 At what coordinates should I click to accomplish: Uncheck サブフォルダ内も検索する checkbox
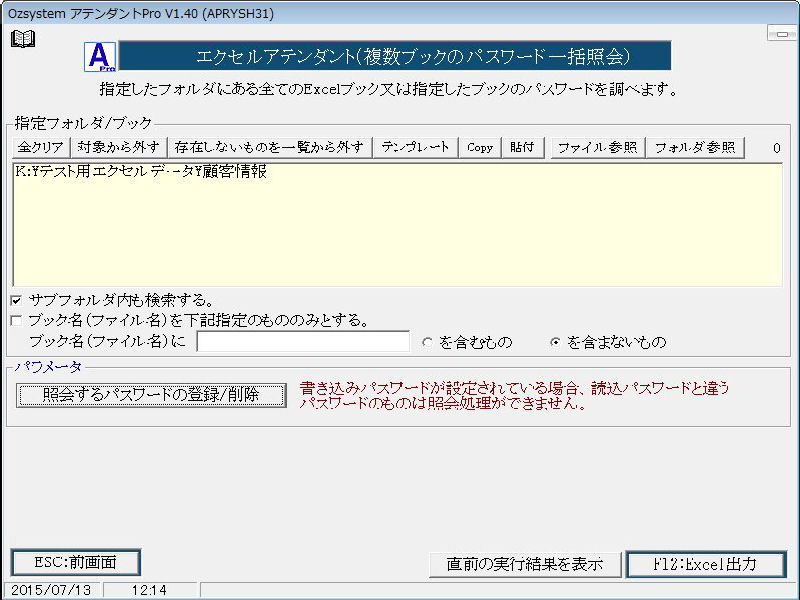tap(16, 300)
